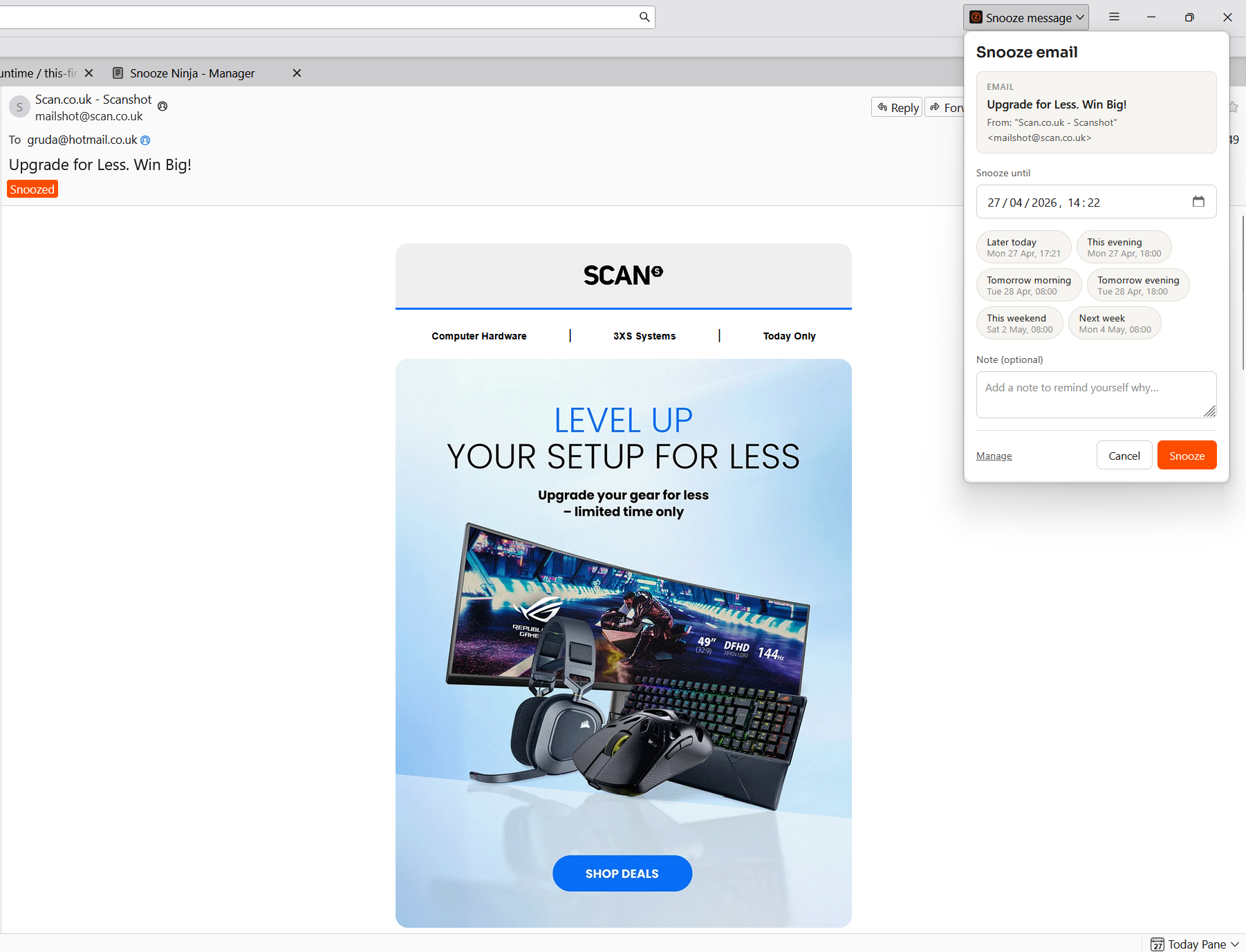
Task: Open the Snooze message toolbar dropdown
Action: (x=1026, y=17)
